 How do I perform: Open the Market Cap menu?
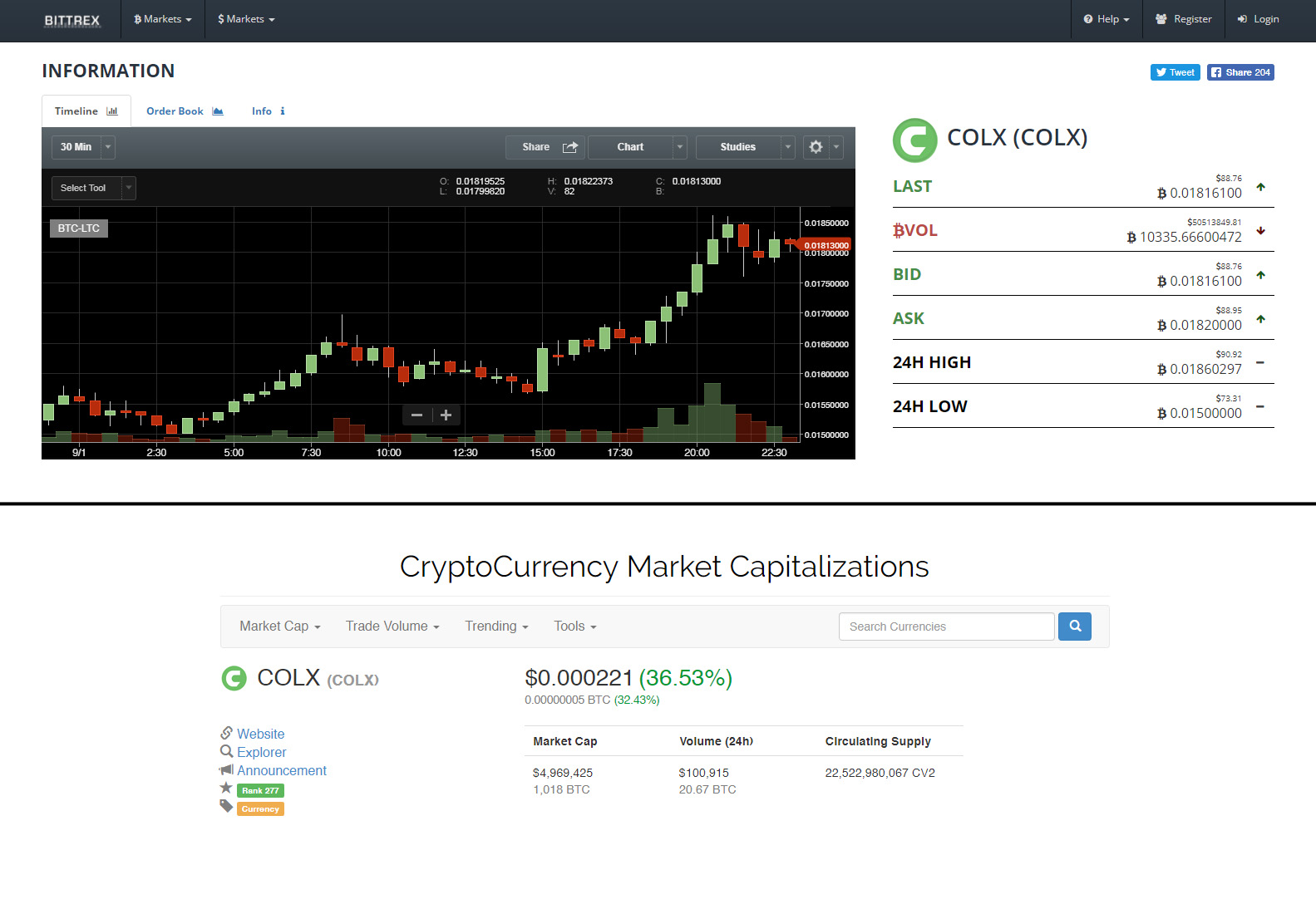pyautogui.click(x=280, y=627)
